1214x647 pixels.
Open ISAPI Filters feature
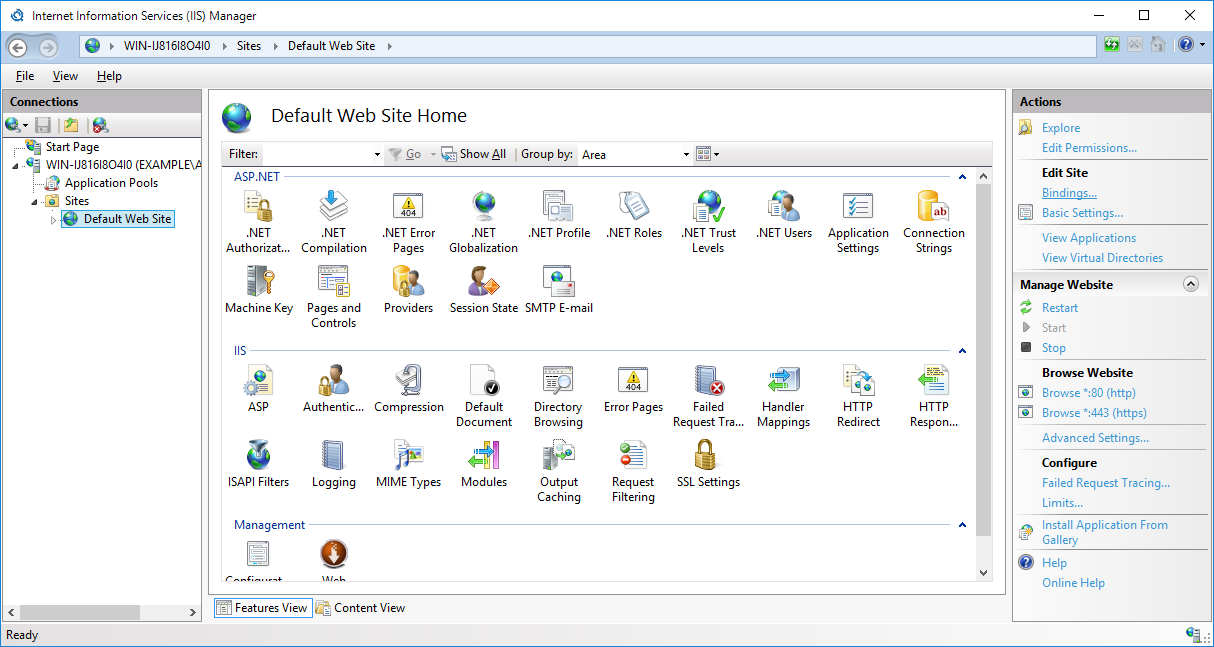pyautogui.click(x=259, y=464)
